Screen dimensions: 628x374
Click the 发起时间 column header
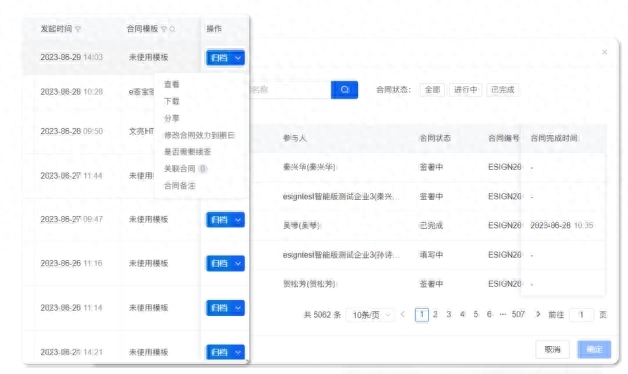coord(56,29)
